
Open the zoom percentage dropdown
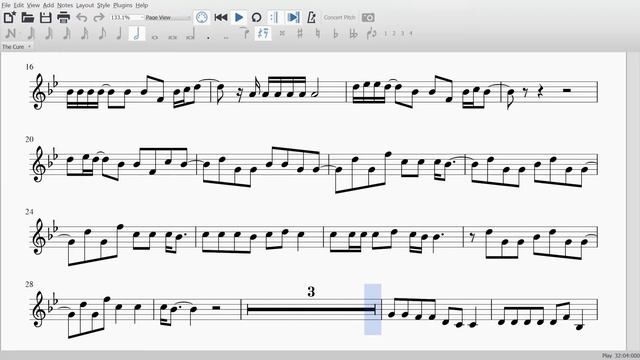coord(127,18)
